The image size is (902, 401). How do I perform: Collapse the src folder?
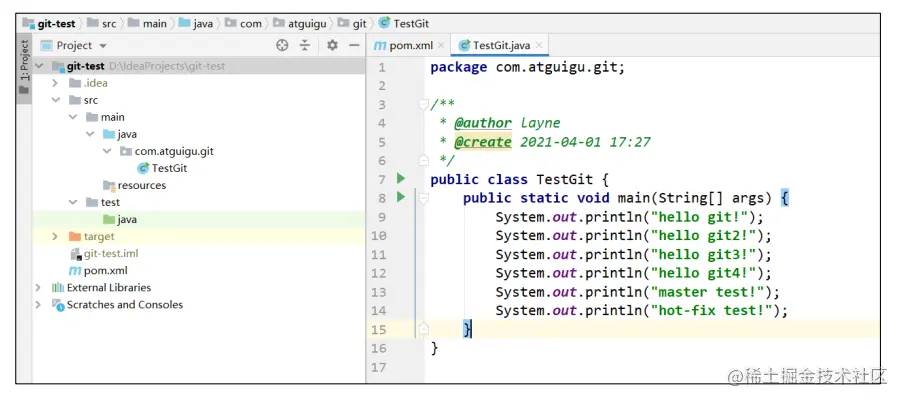[x=56, y=100]
